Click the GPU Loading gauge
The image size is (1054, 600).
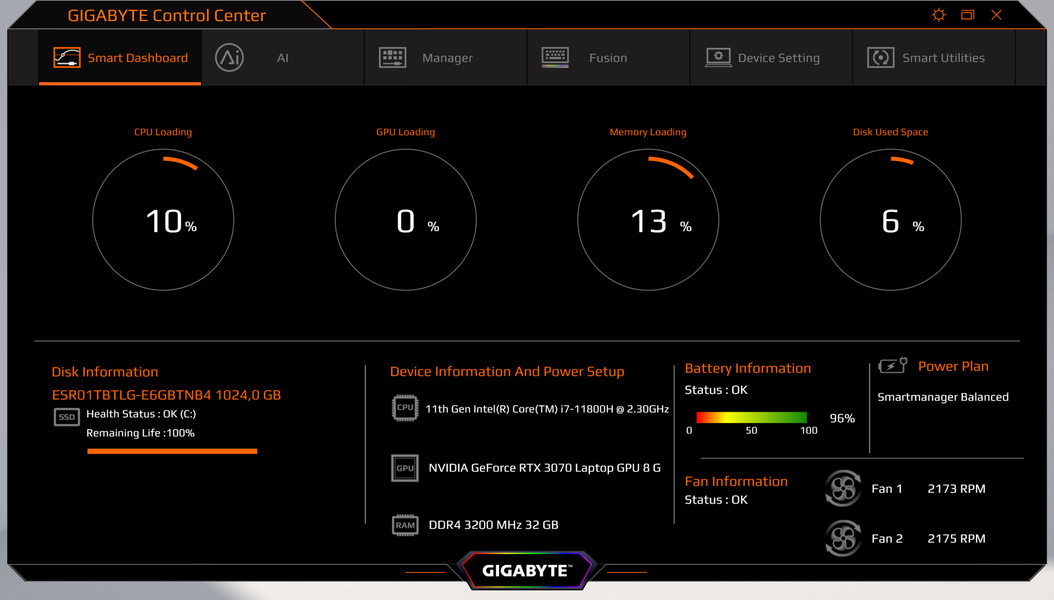[x=405, y=220]
